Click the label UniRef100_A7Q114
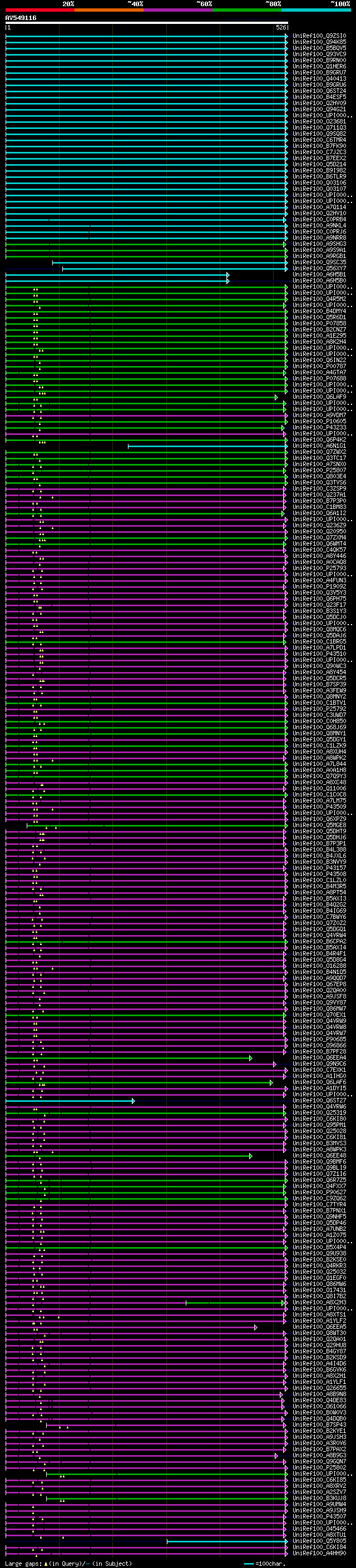Viewport: 356px width, 1568px height. [319, 207]
